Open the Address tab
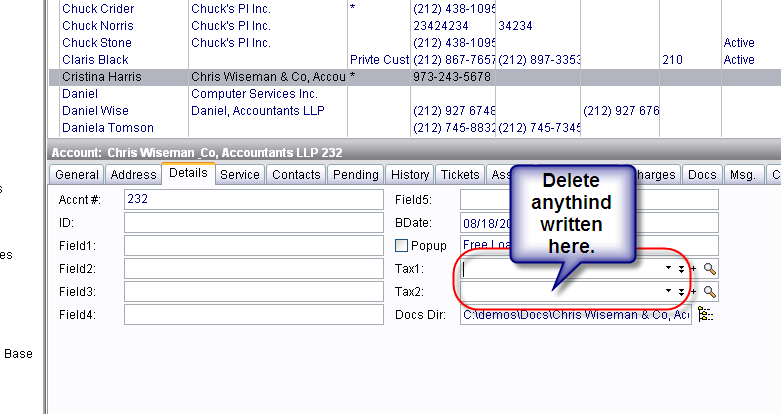The height and width of the screenshot is (414, 781). pyautogui.click(x=133, y=175)
